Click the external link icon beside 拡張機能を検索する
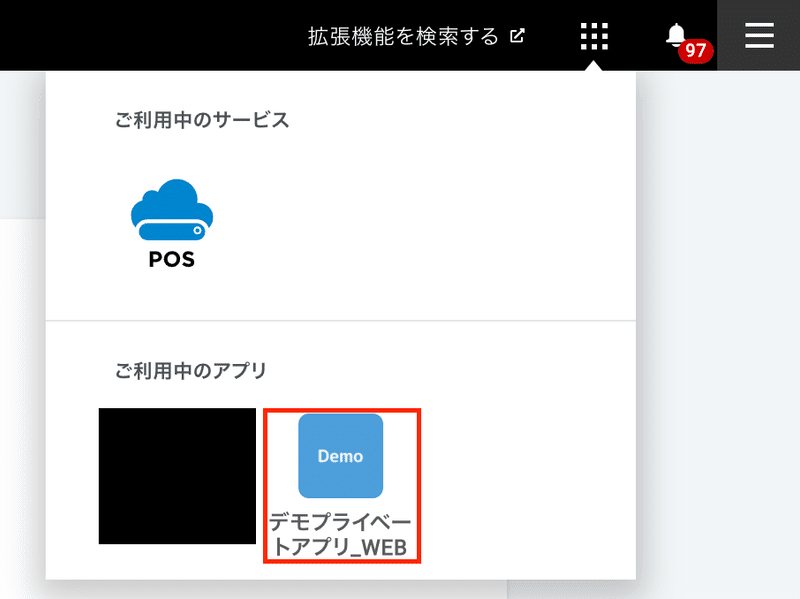The height and width of the screenshot is (599, 800). coord(517,36)
